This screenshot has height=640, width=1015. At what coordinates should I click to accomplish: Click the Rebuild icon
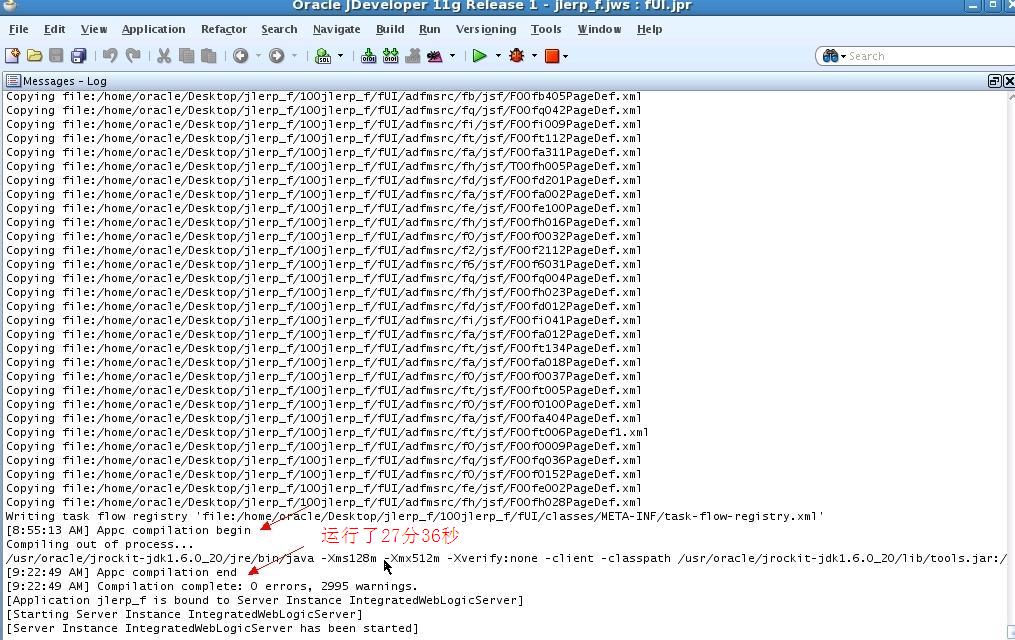pos(390,56)
